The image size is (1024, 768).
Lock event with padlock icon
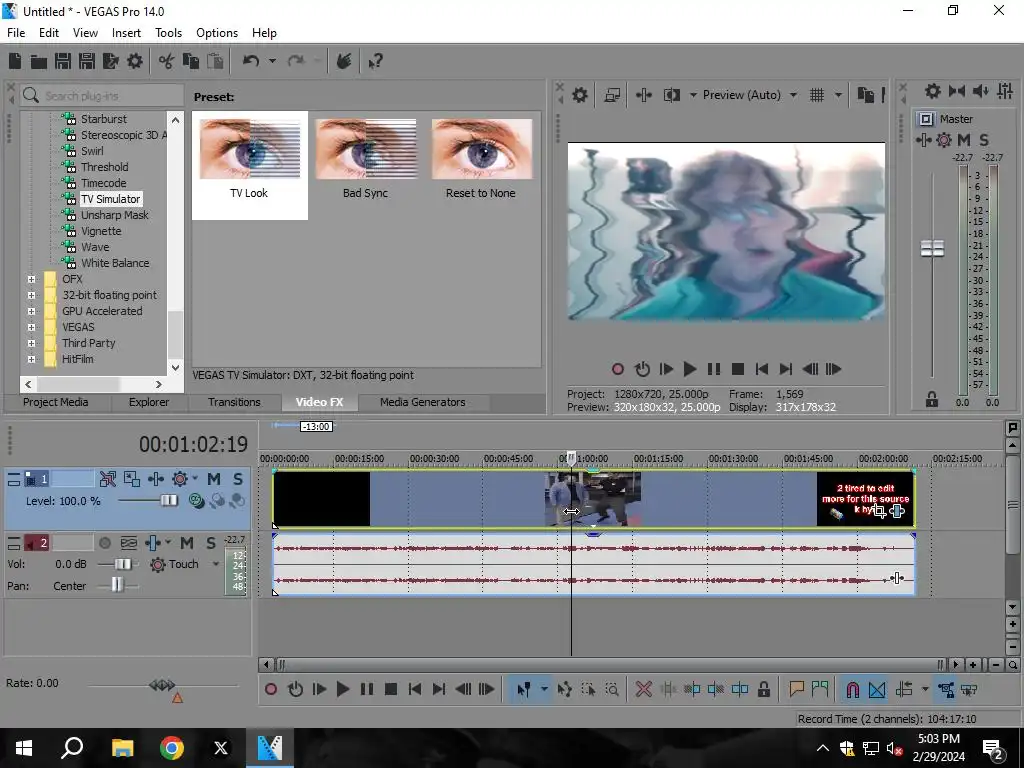[x=763, y=689]
